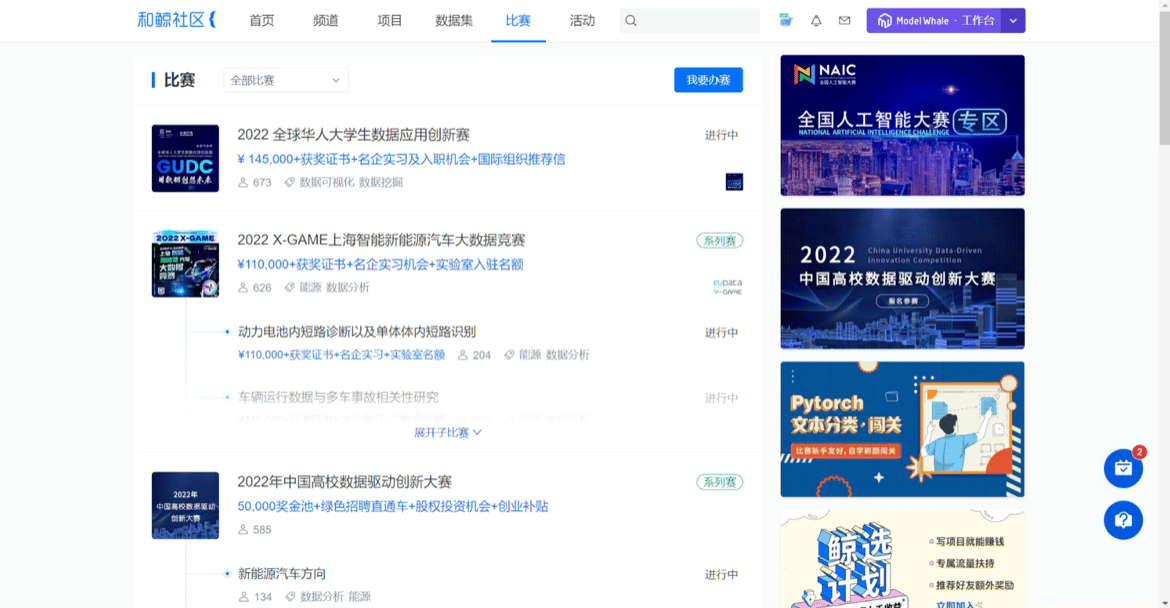Open 车辆运行数据与多车事故相关性研究 sub-competition
The width and height of the screenshot is (1170, 608).
[338, 397]
